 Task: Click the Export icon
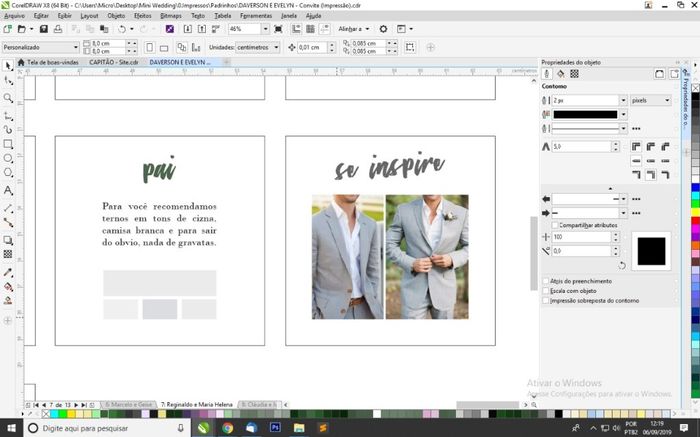click(202, 29)
